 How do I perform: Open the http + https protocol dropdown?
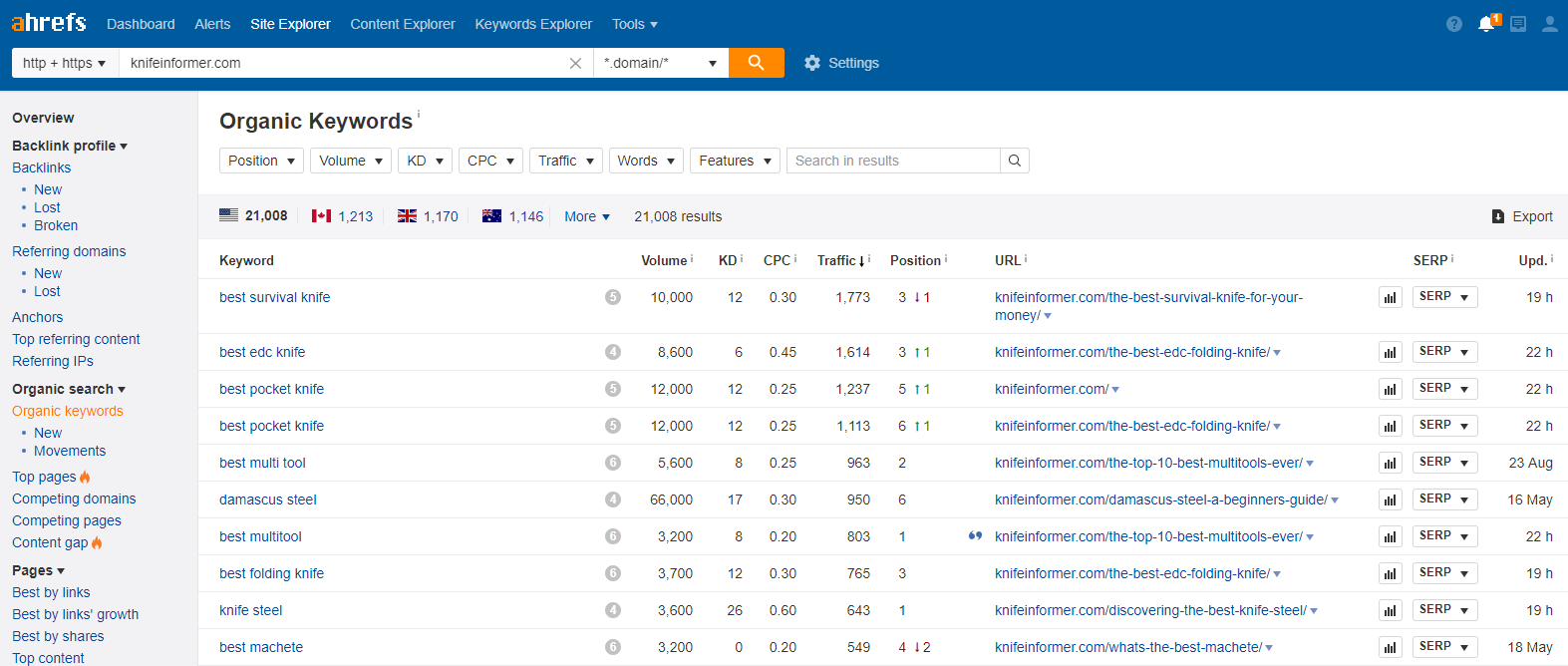65,63
